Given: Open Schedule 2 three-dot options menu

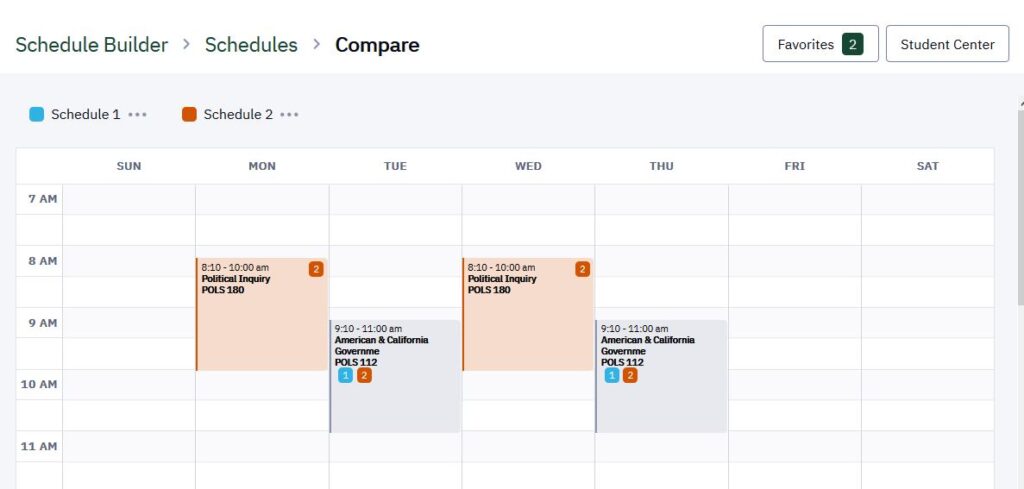Looking at the screenshot, I should pyautogui.click(x=289, y=115).
